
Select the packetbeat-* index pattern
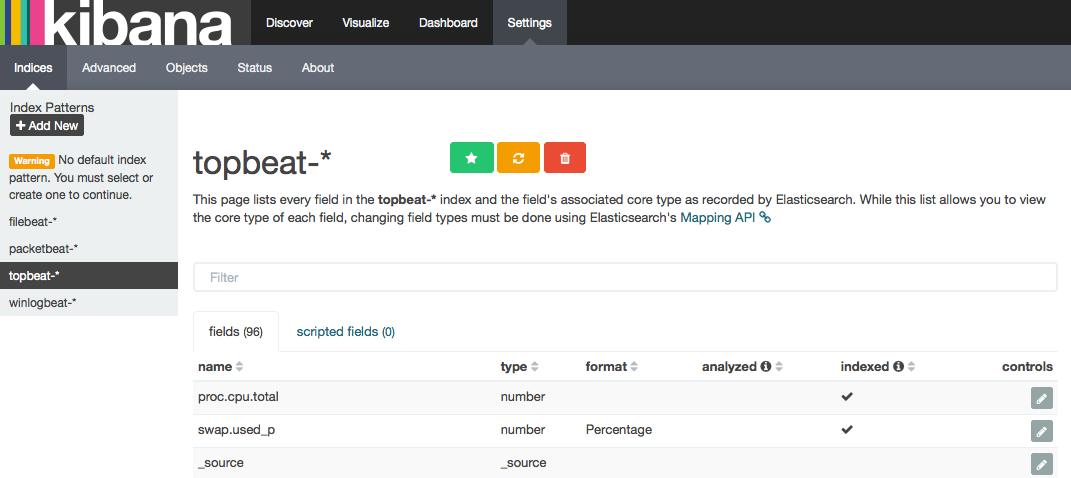click(x=43, y=248)
